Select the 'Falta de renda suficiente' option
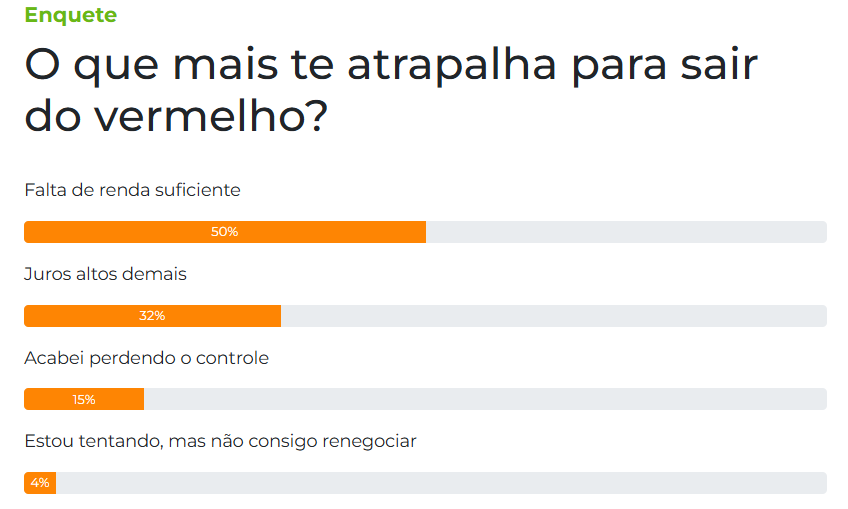Viewport: 848px width, 509px height. coord(132,190)
